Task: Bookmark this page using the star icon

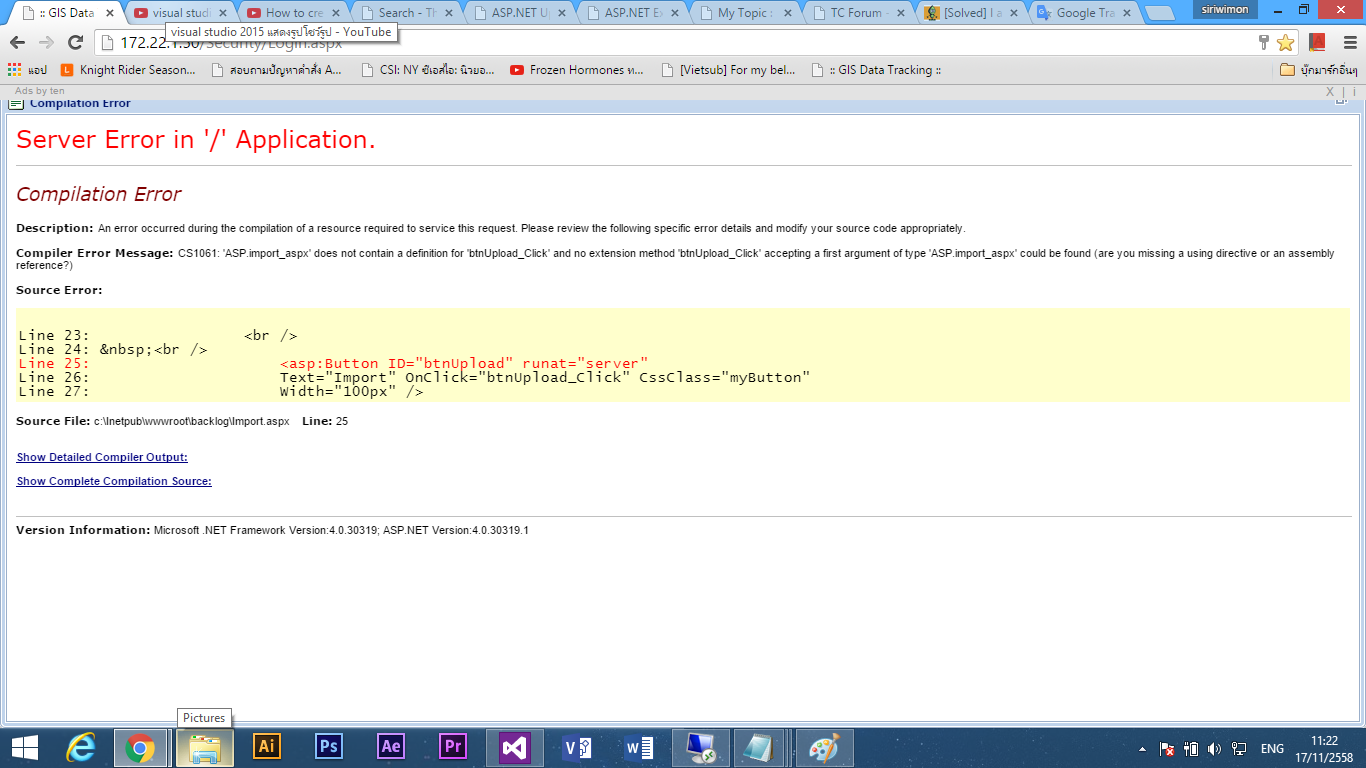Action: tap(1285, 42)
